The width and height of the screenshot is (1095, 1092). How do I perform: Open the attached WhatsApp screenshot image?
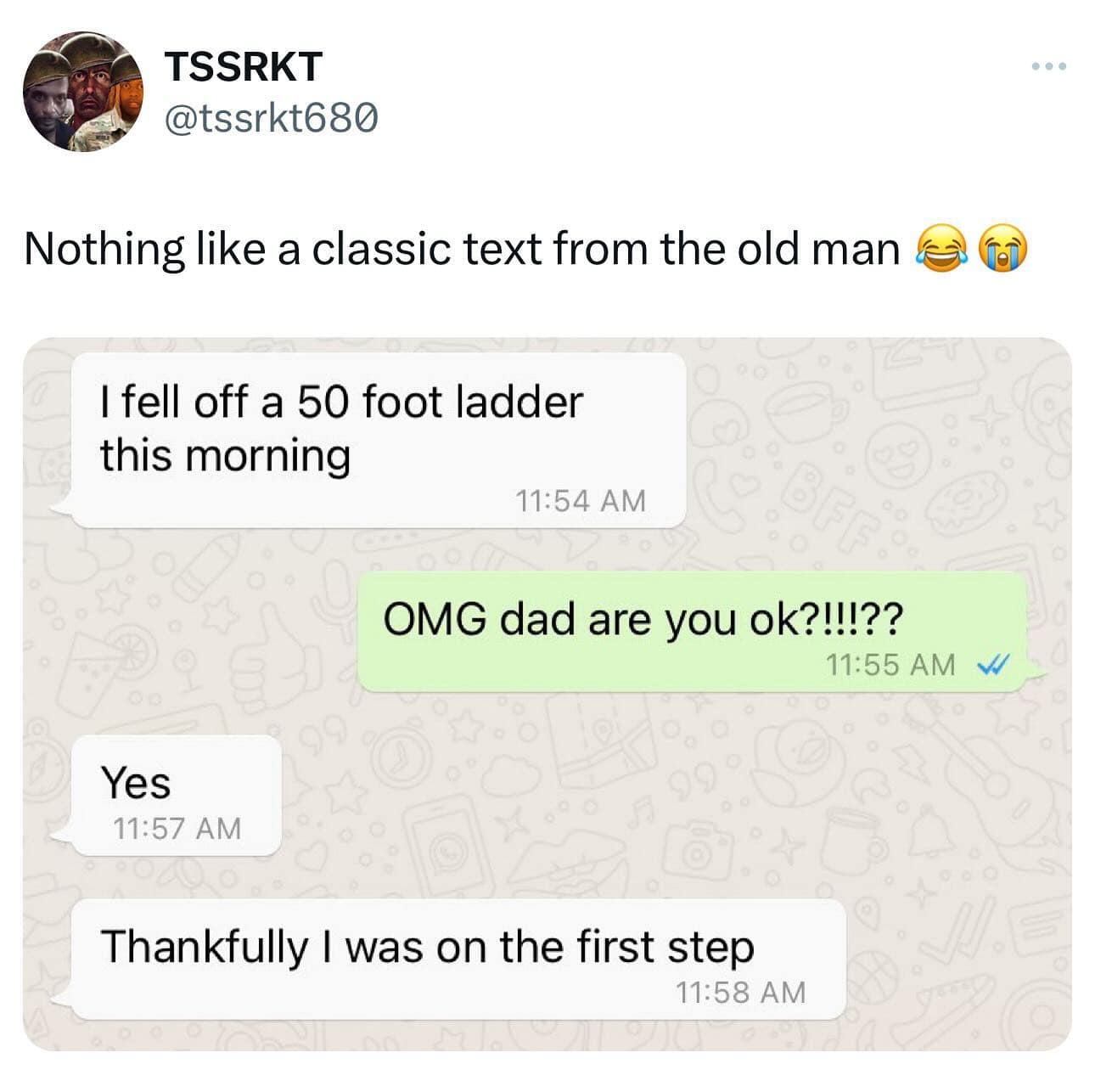coord(547,694)
